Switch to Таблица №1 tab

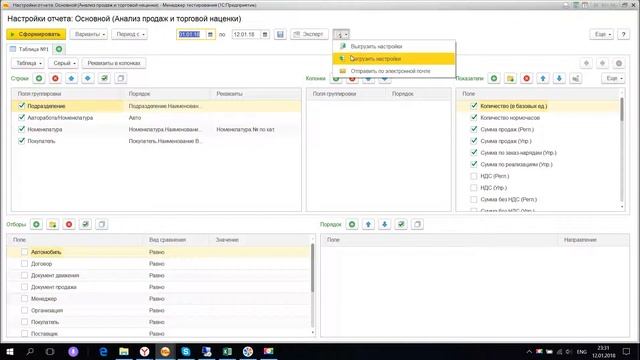[29, 49]
